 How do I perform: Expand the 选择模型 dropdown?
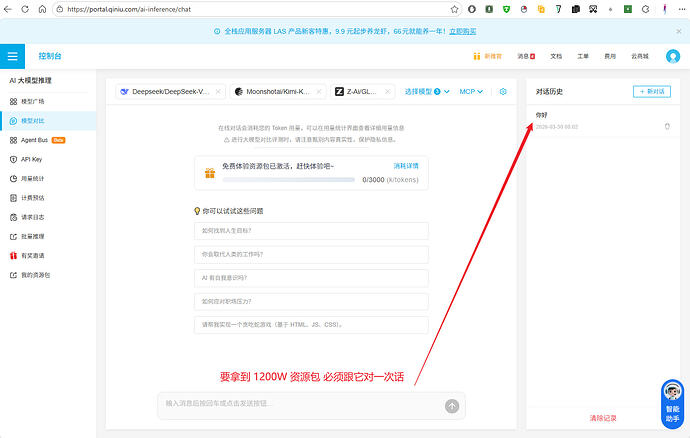428,92
